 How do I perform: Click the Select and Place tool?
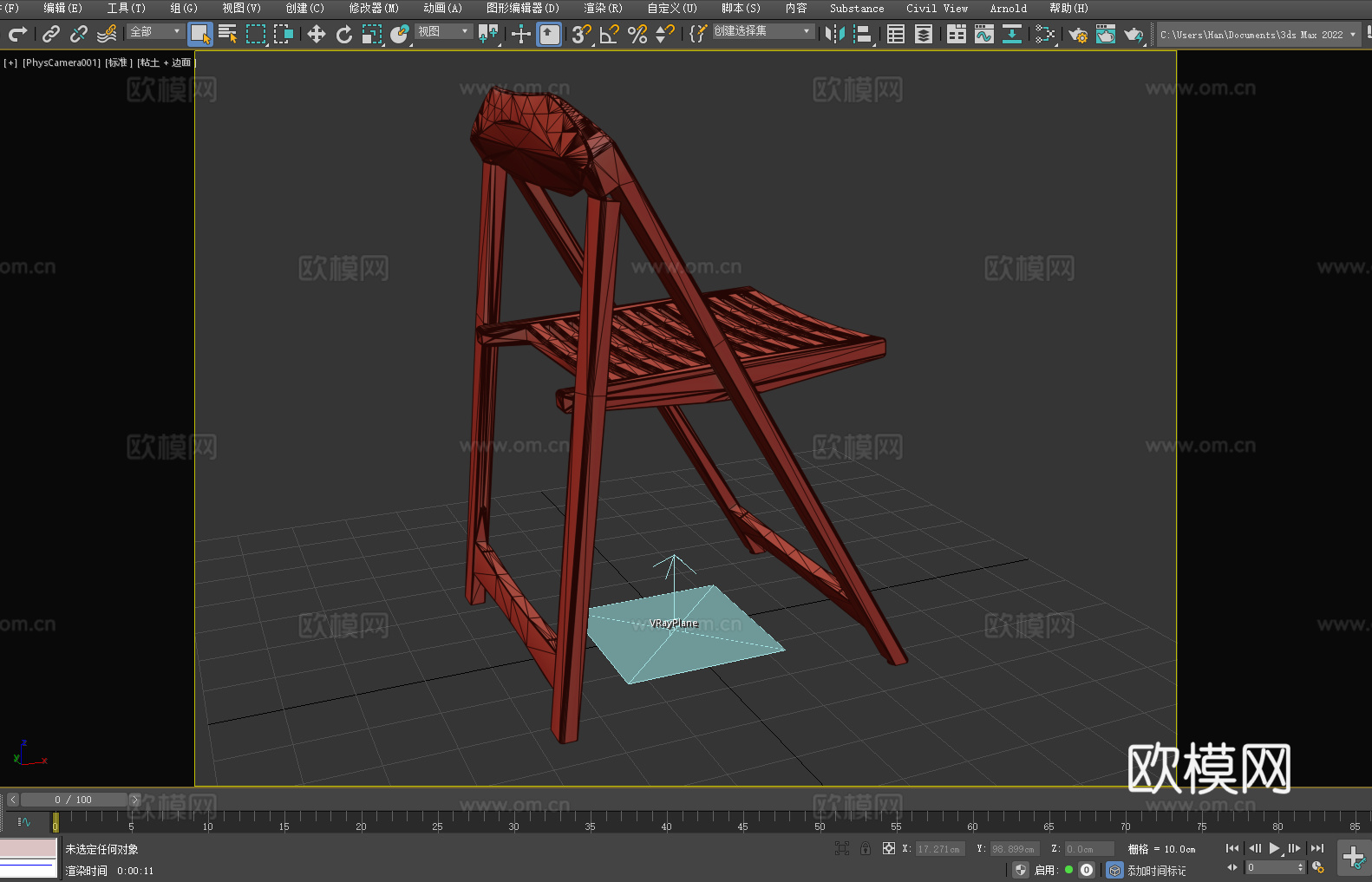(x=400, y=34)
